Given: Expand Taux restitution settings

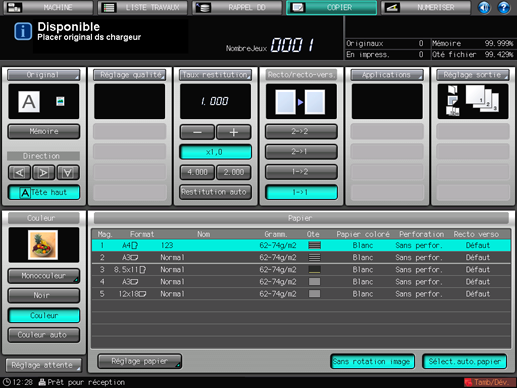Looking at the screenshot, I should pos(215,75).
